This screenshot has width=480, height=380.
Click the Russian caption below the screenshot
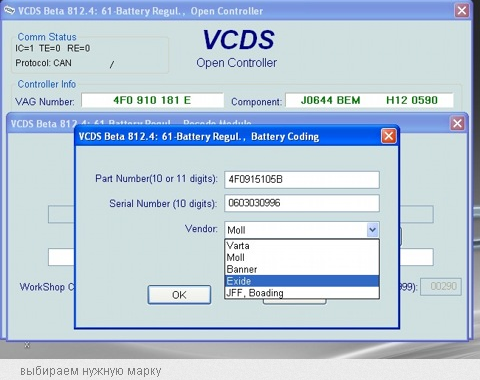(90, 370)
